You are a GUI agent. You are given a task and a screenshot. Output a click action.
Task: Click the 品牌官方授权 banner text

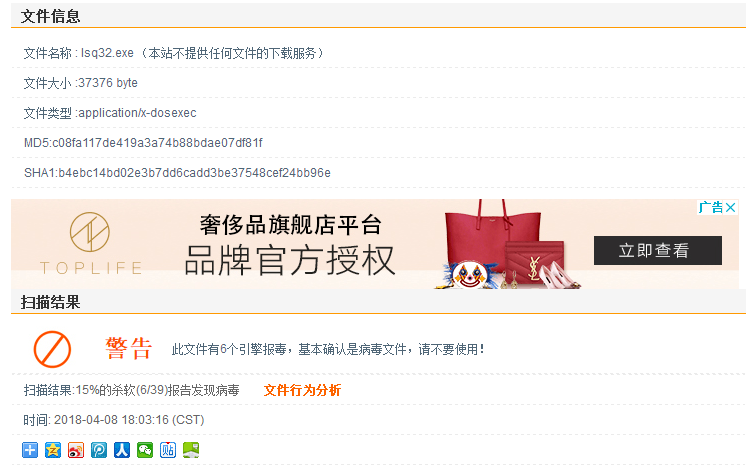(290, 261)
